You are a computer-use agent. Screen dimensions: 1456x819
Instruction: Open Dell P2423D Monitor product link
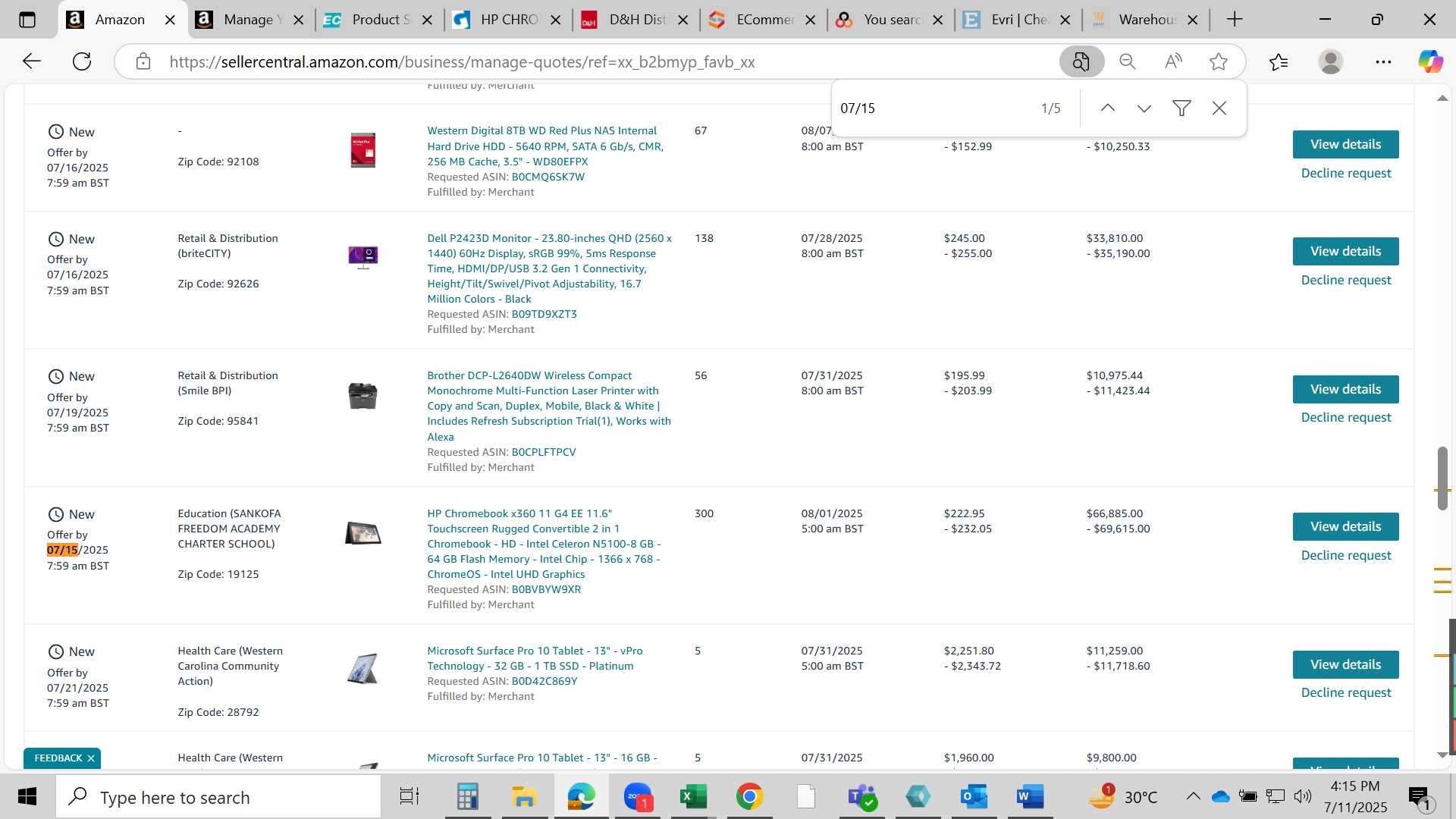549,268
